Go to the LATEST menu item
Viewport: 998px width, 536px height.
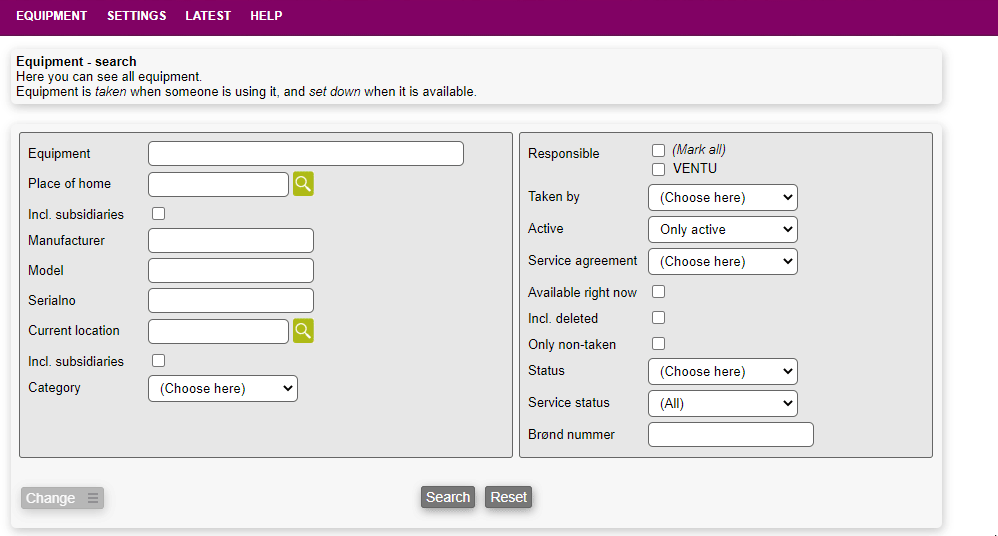pos(208,16)
